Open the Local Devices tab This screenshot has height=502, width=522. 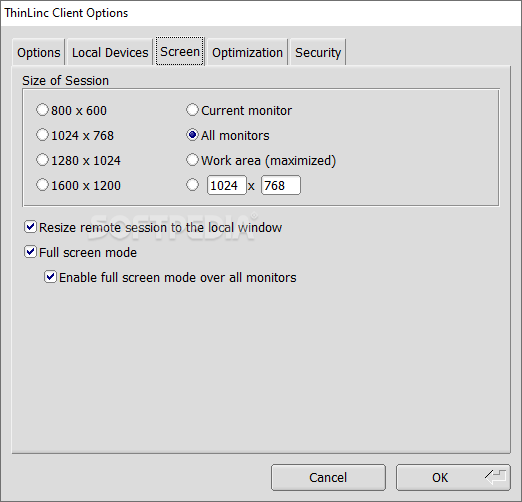pyautogui.click(x=110, y=52)
